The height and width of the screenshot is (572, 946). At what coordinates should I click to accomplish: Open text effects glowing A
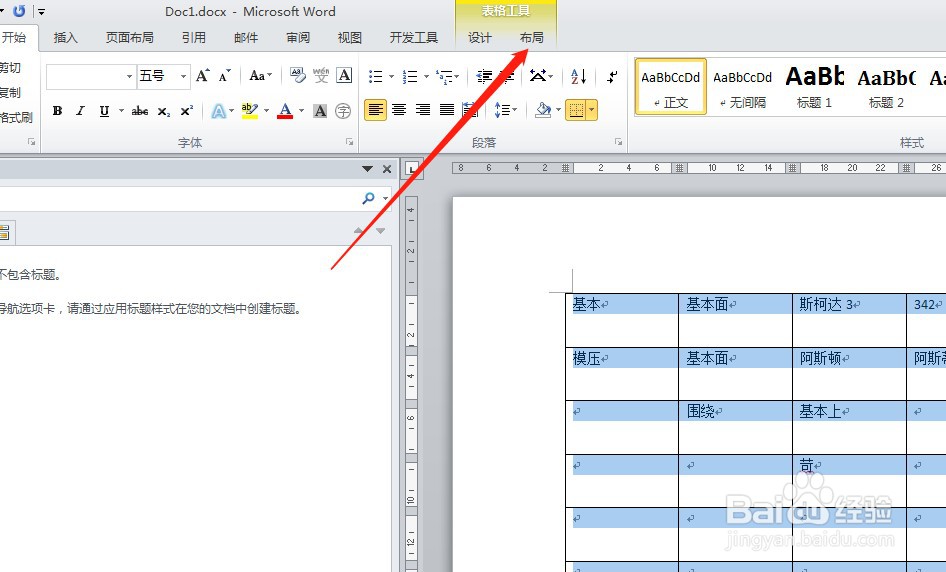(x=218, y=111)
